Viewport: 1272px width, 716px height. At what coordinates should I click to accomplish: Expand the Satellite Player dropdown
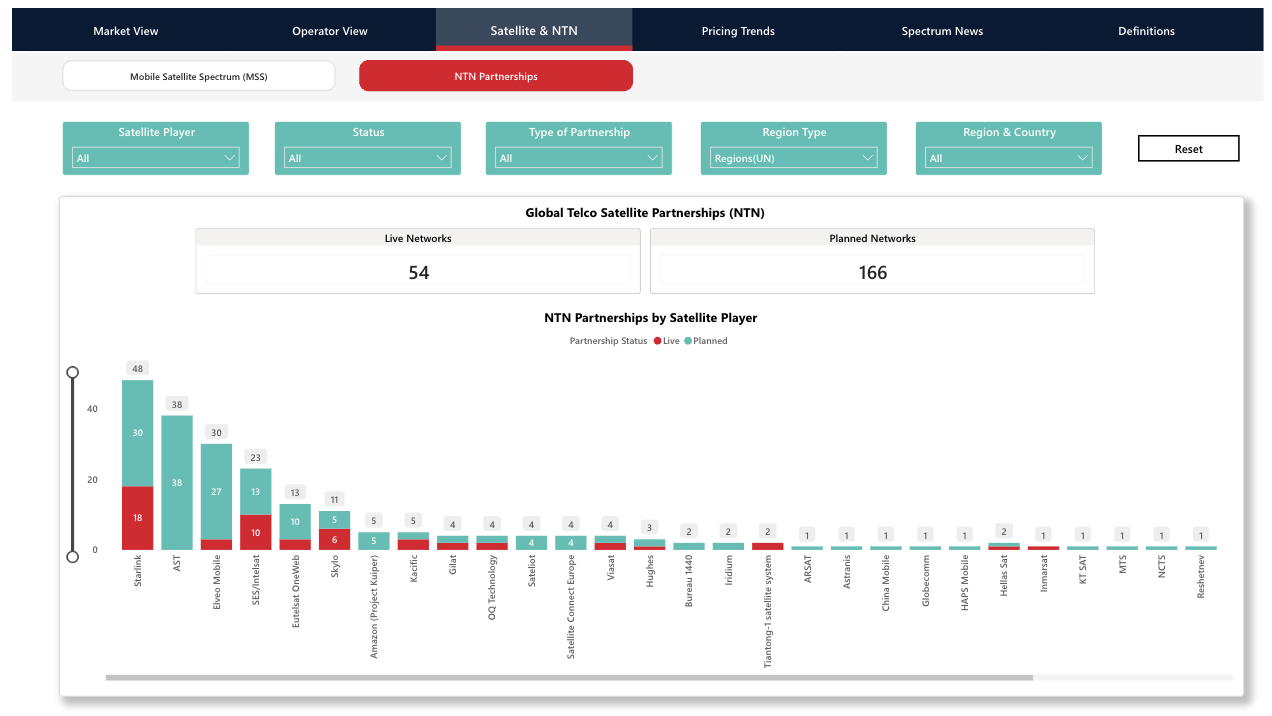156,158
